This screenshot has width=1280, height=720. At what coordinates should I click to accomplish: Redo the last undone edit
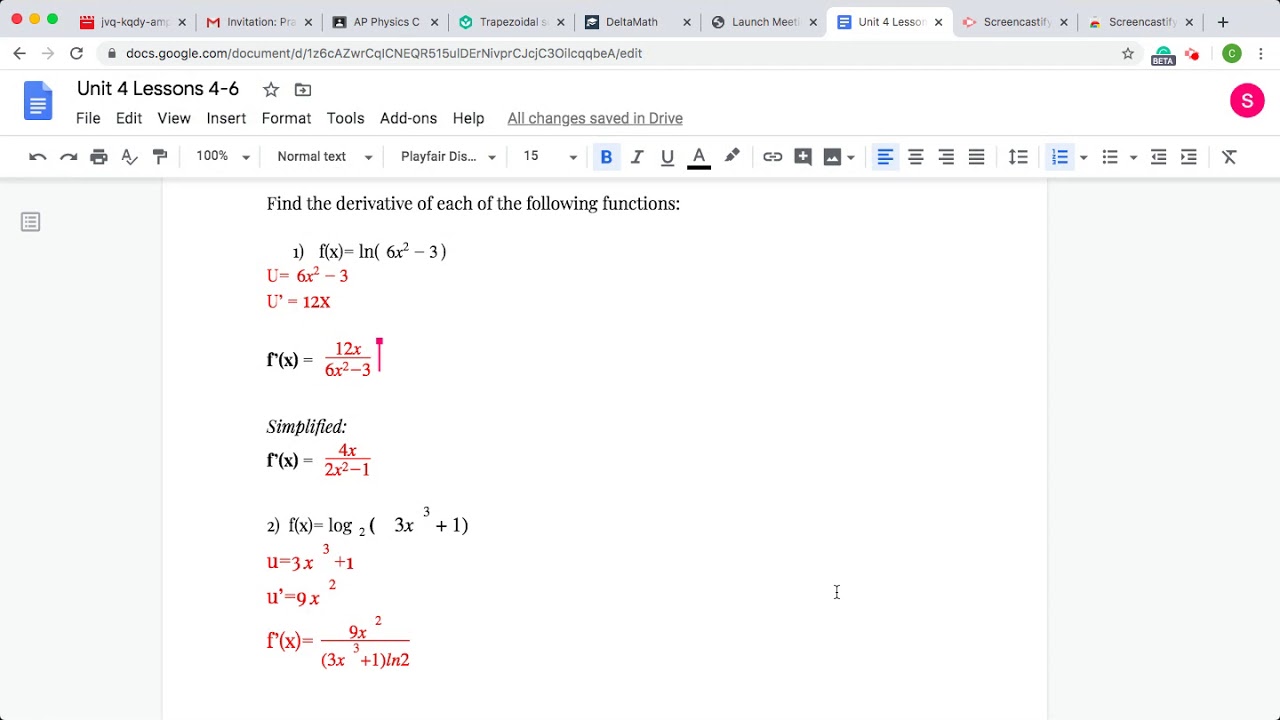tap(68, 157)
